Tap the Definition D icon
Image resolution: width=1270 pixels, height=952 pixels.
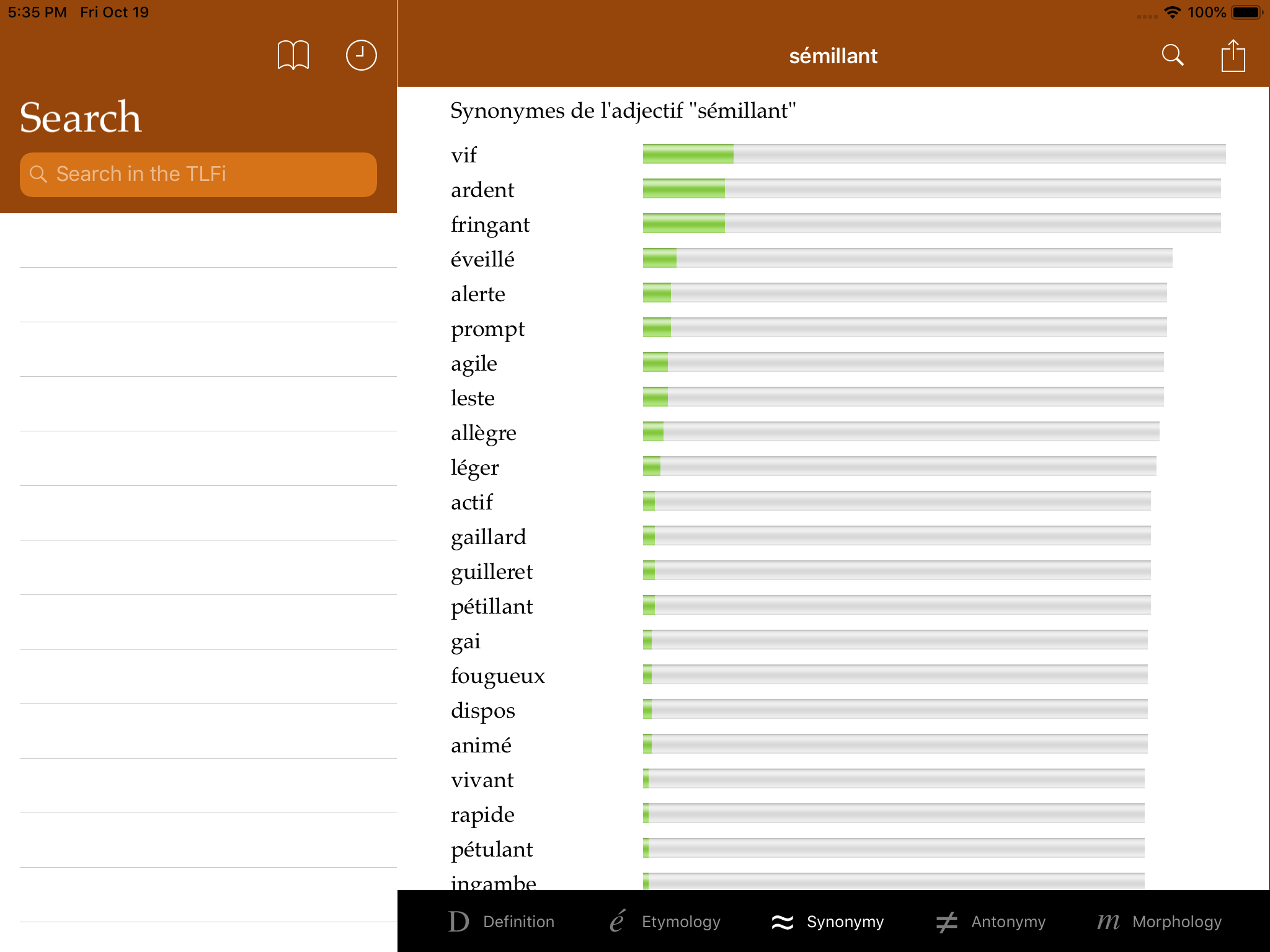point(459,922)
